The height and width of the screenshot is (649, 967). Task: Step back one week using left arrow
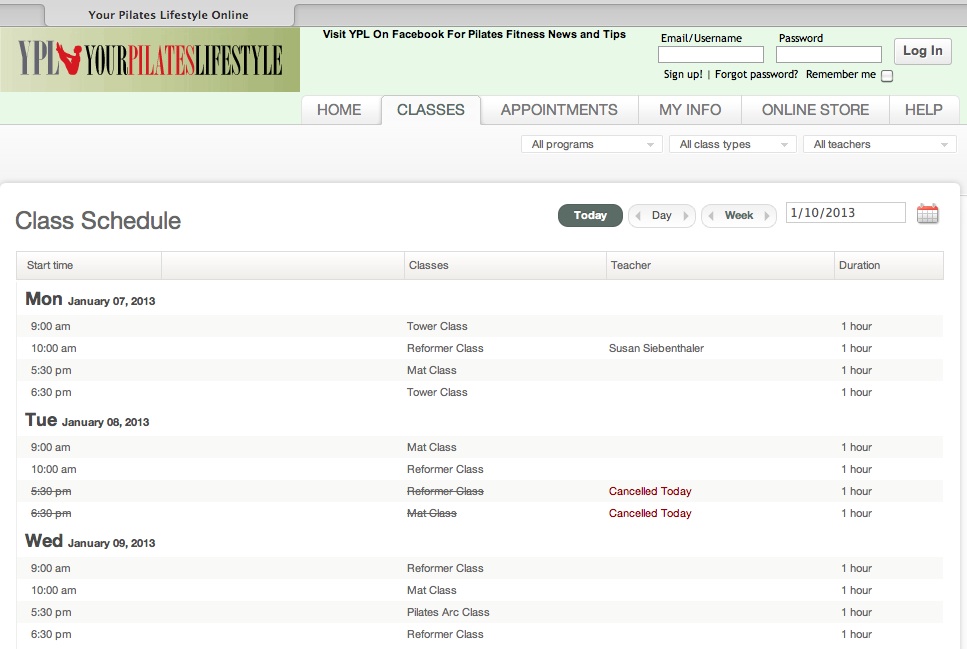coord(712,215)
